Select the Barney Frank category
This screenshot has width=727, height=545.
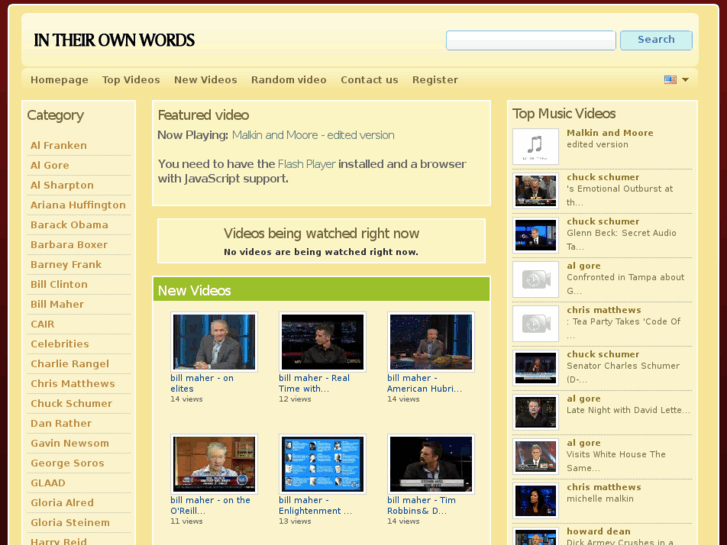(x=66, y=265)
